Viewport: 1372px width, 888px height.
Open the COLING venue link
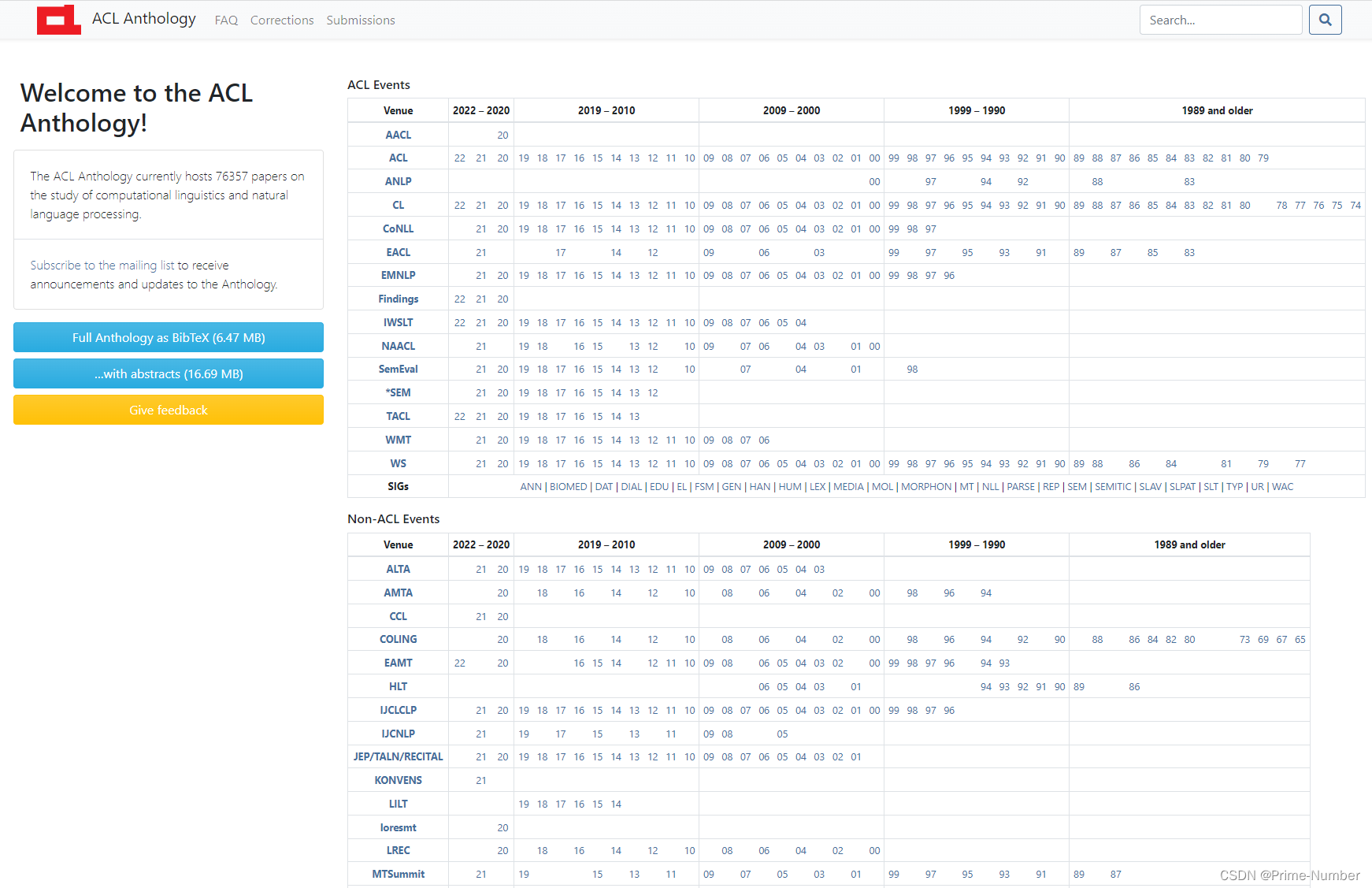tap(399, 640)
